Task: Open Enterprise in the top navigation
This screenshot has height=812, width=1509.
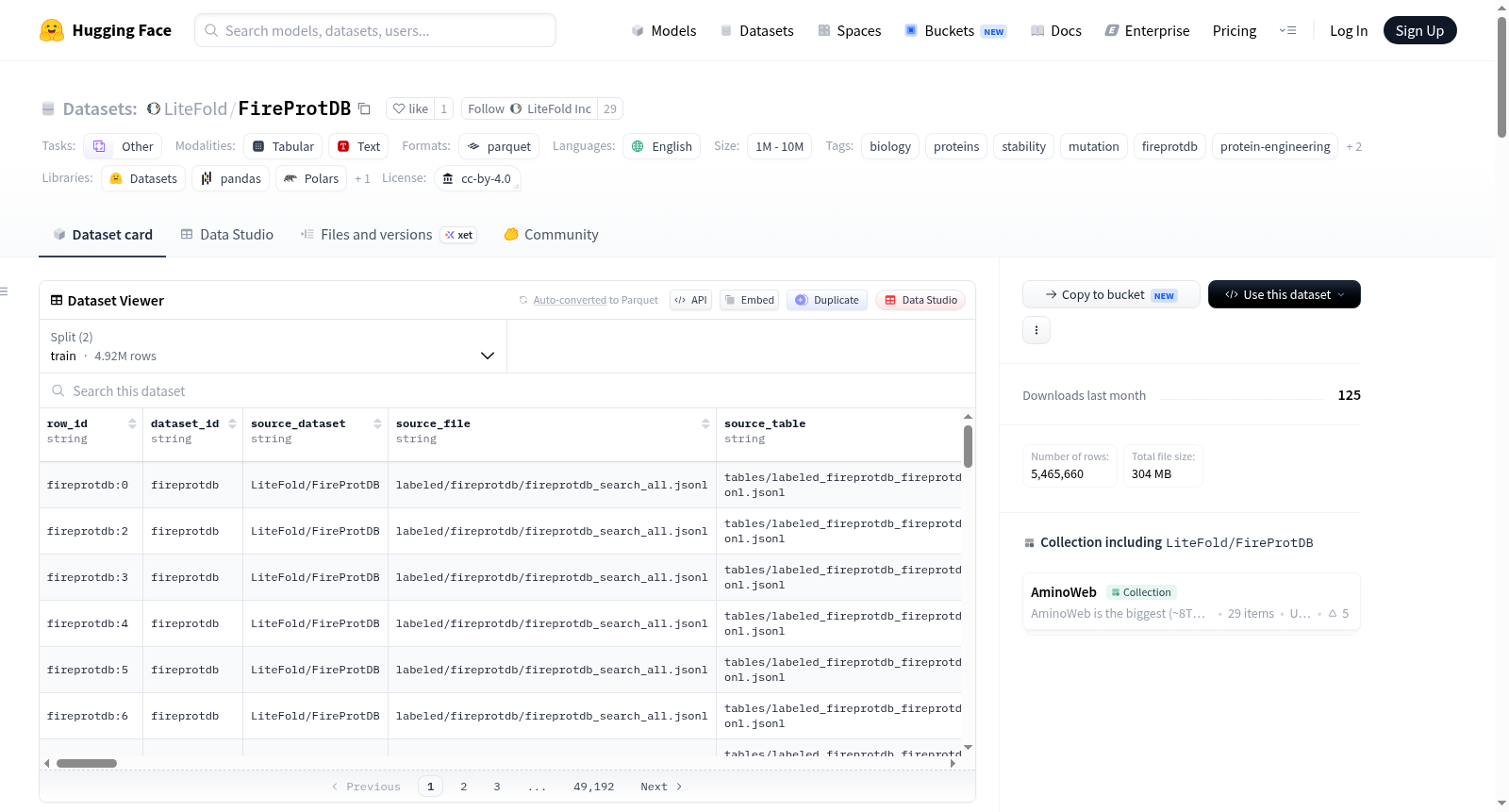Action: click(1148, 30)
